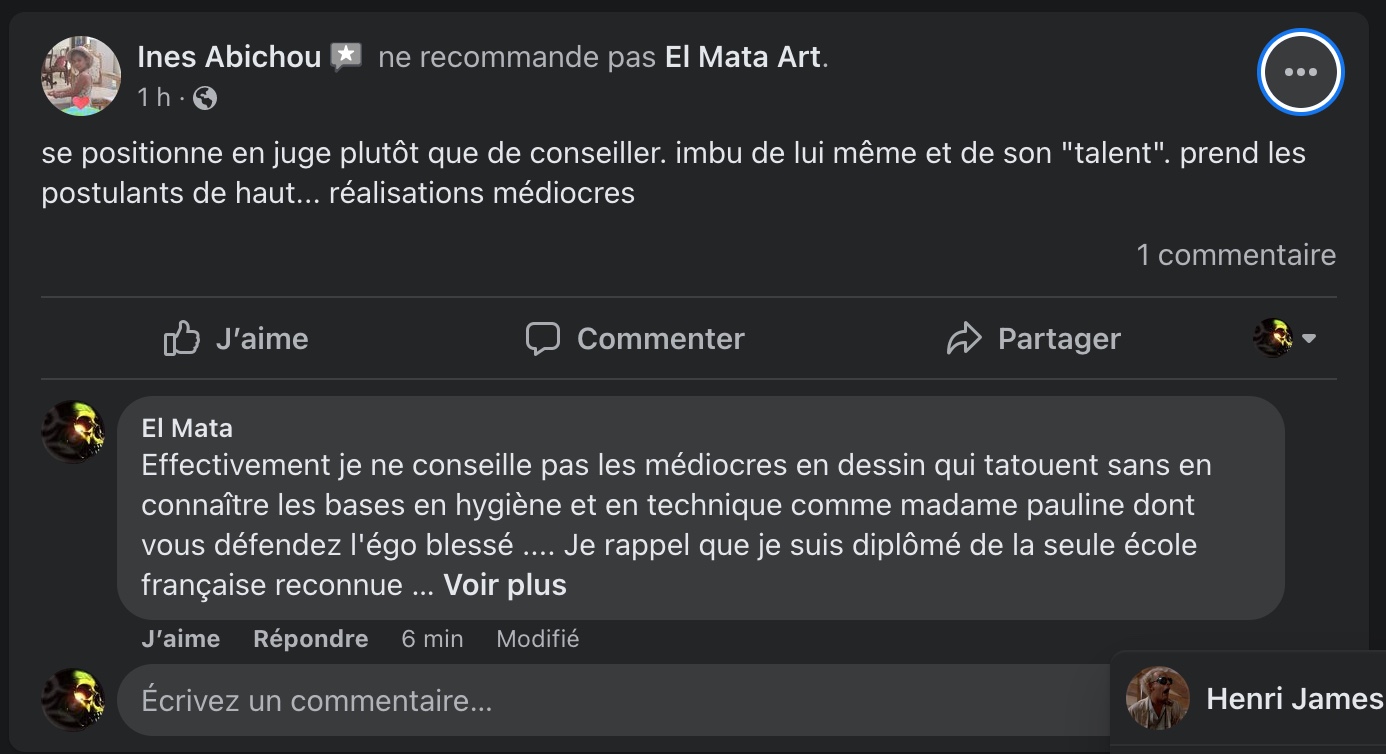Open Ines Abichou's profile name link

pos(229,57)
